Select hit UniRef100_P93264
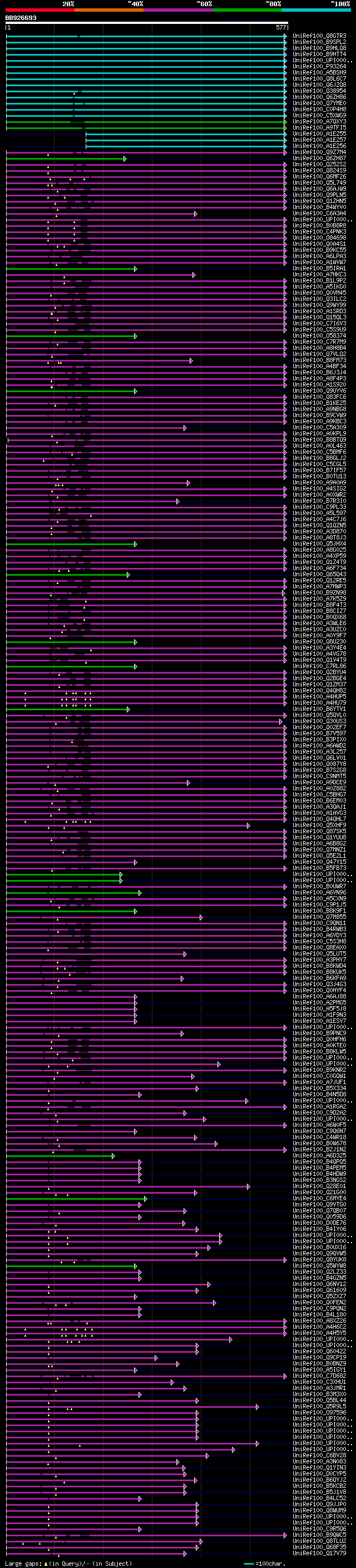Image resolution: width=356 pixels, height=1568 pixels. click(319, 66)
